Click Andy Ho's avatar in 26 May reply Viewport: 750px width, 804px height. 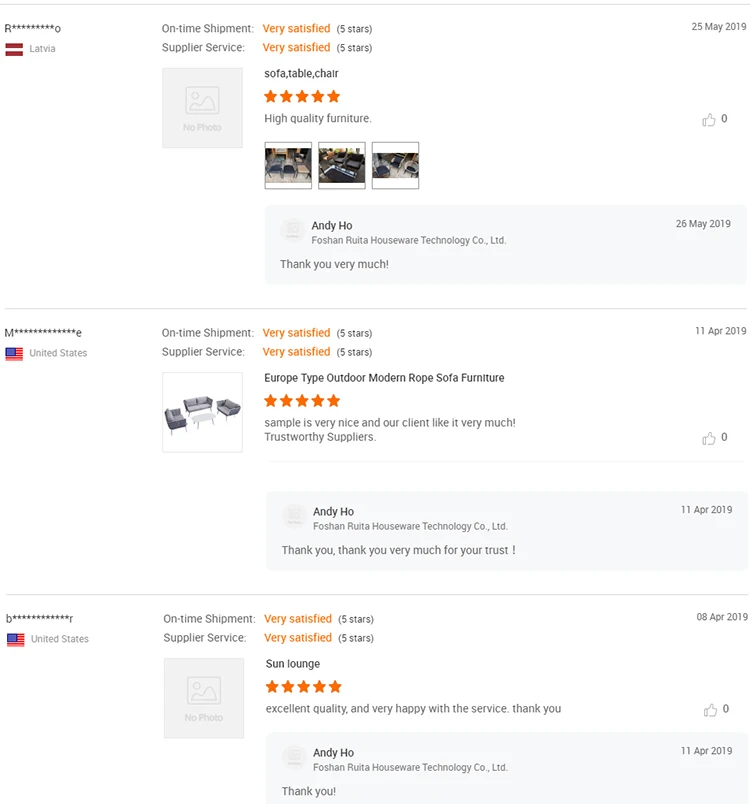[293, 231]
